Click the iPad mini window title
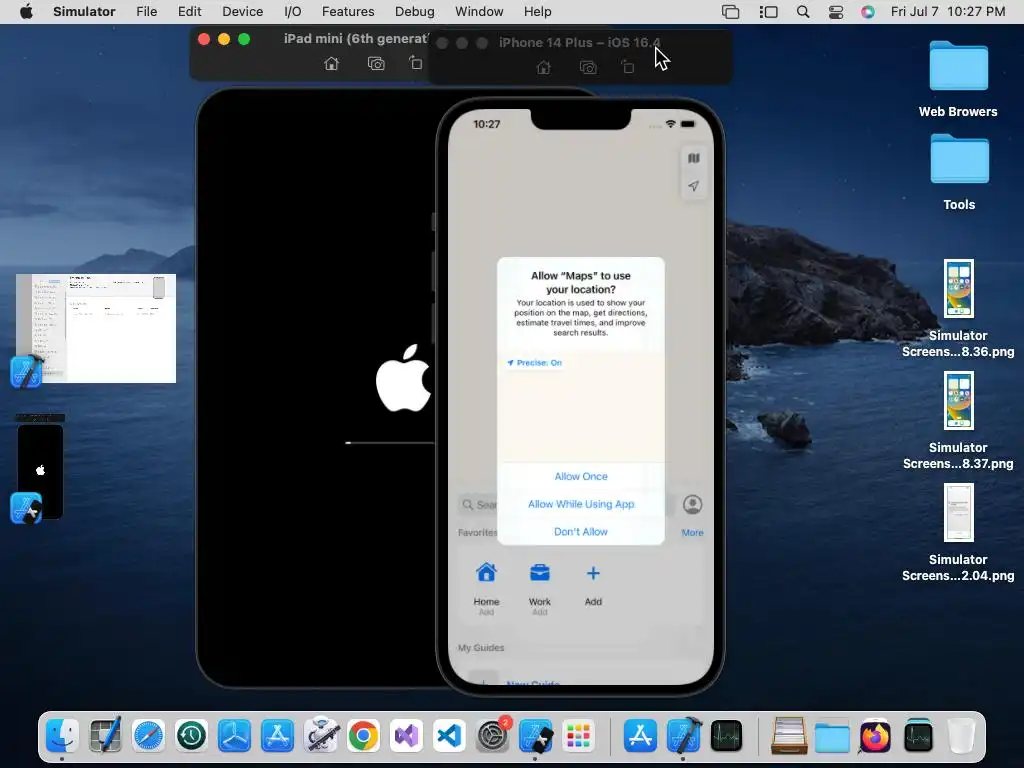The height and width of the screenshot is (768, 1024). [x=355, y=39]
